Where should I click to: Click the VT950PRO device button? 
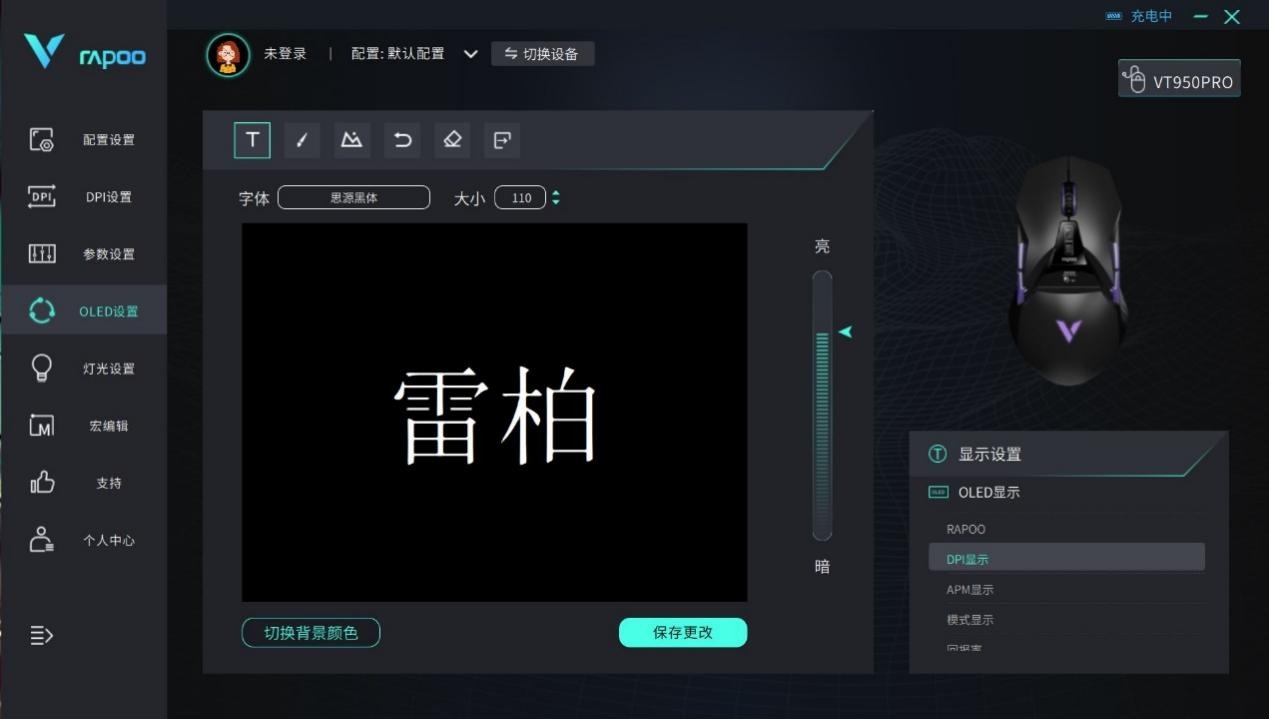click(1179, 80)
